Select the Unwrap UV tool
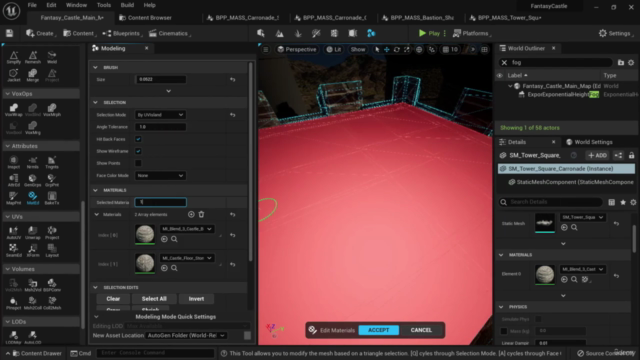This screenshot has width=640, height=360. (x=33, y=233)
